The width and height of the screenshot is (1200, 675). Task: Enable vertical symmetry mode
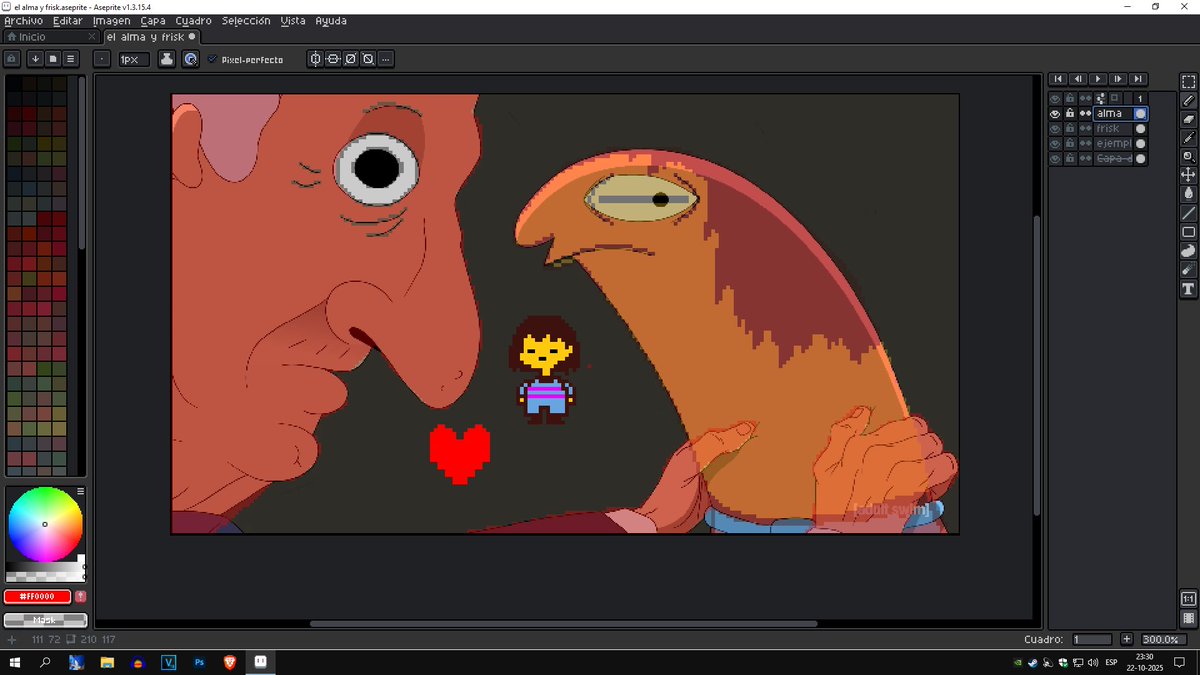click(333, 59)
